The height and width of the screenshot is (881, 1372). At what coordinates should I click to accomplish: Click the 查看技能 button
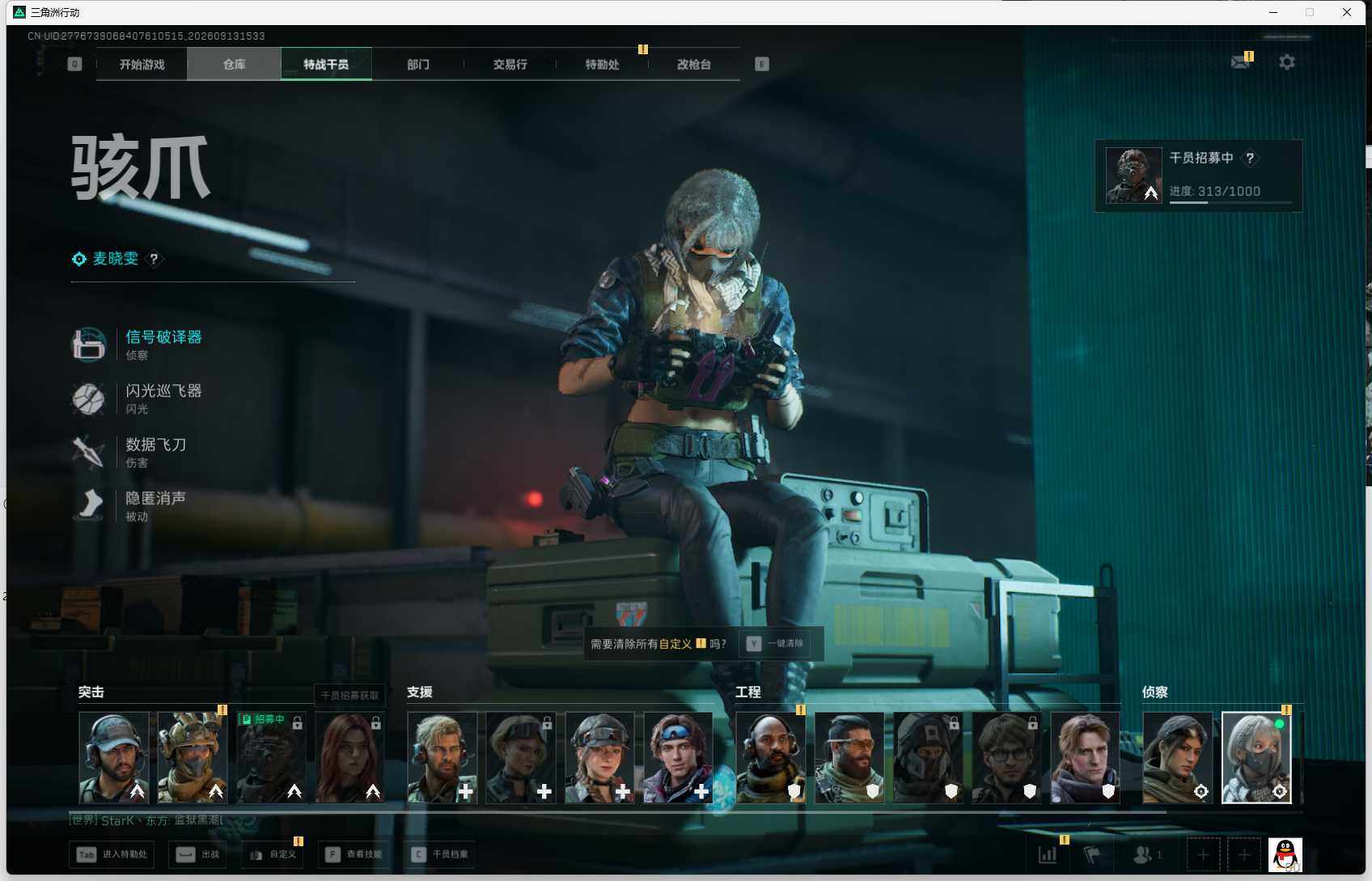tap(354, 854)
